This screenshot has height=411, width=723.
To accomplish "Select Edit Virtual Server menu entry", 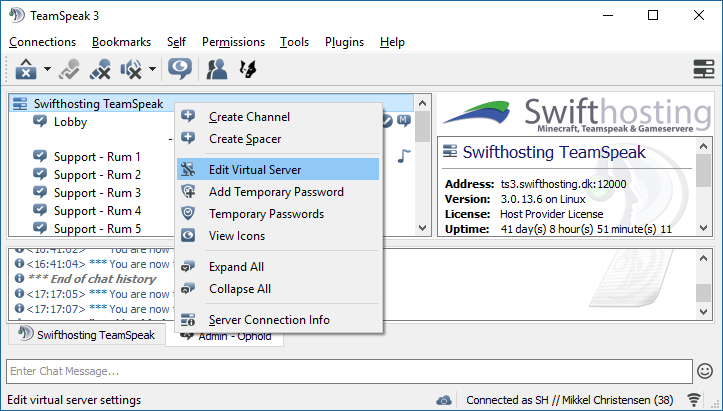I will tap(278, 169).
